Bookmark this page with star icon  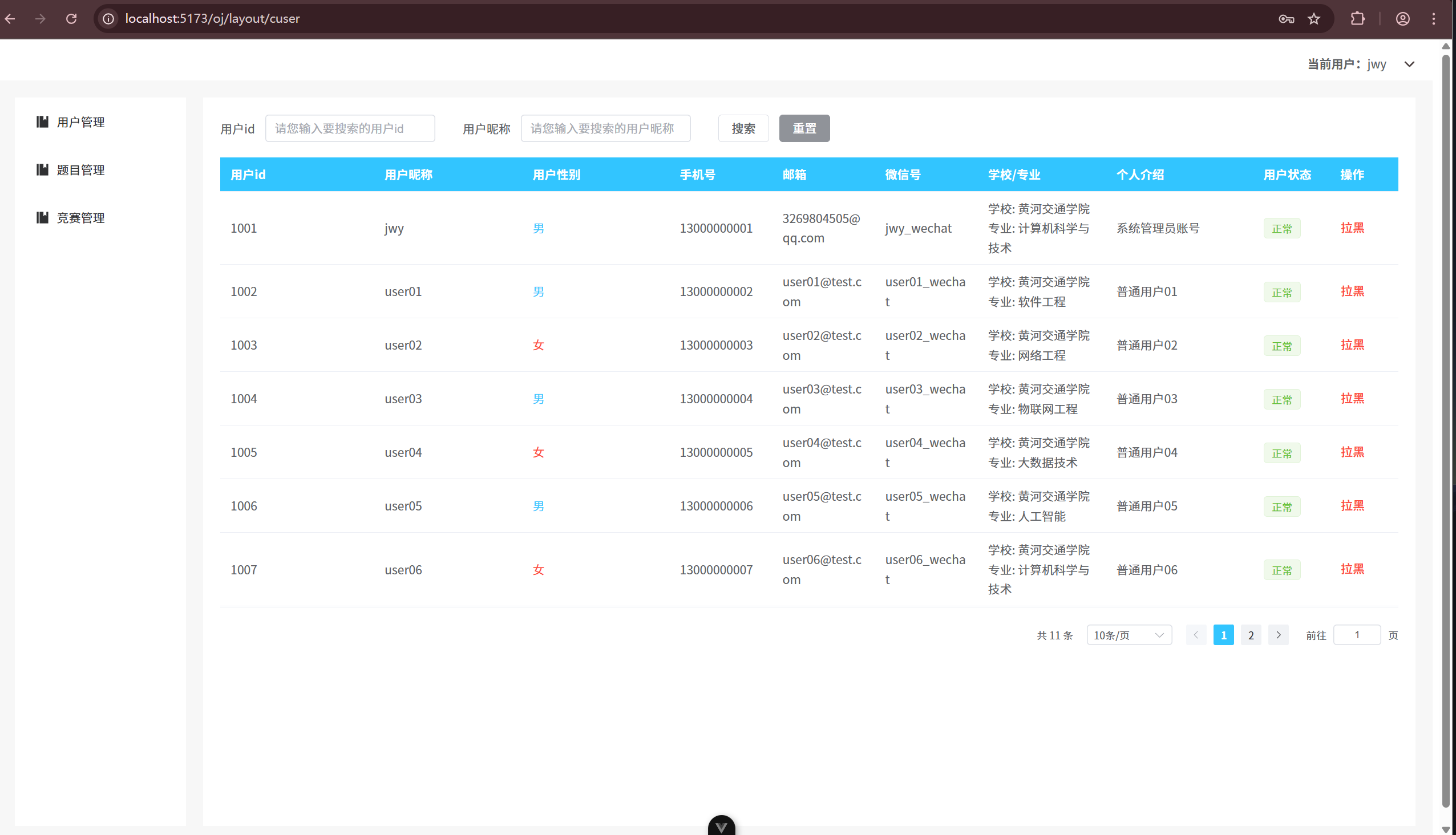pyautogui.click(x=1314, y=18)
